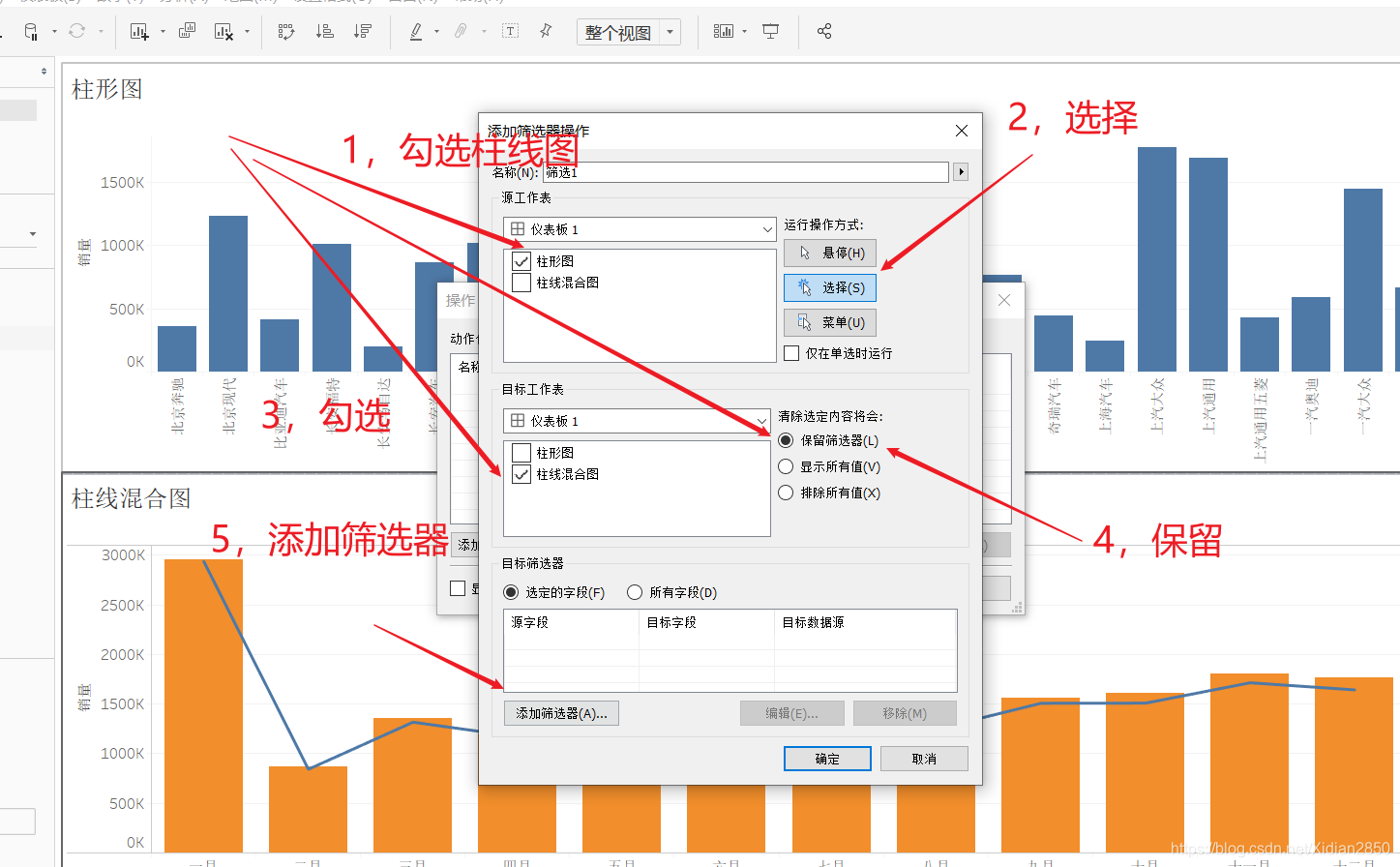Viewport: 1400px width, 867px height.
Task: Click the run update refresh icon
Action: click(77, 31)
